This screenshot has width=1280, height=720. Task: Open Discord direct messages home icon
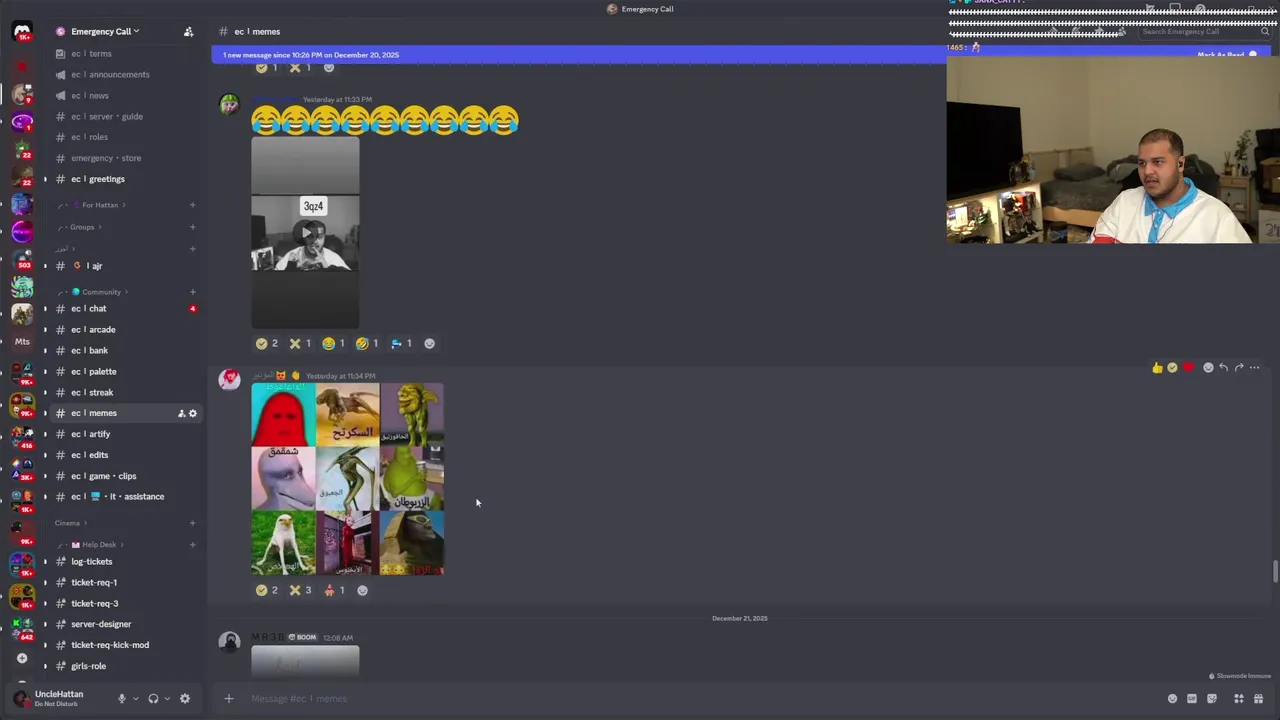coord(22,32)
